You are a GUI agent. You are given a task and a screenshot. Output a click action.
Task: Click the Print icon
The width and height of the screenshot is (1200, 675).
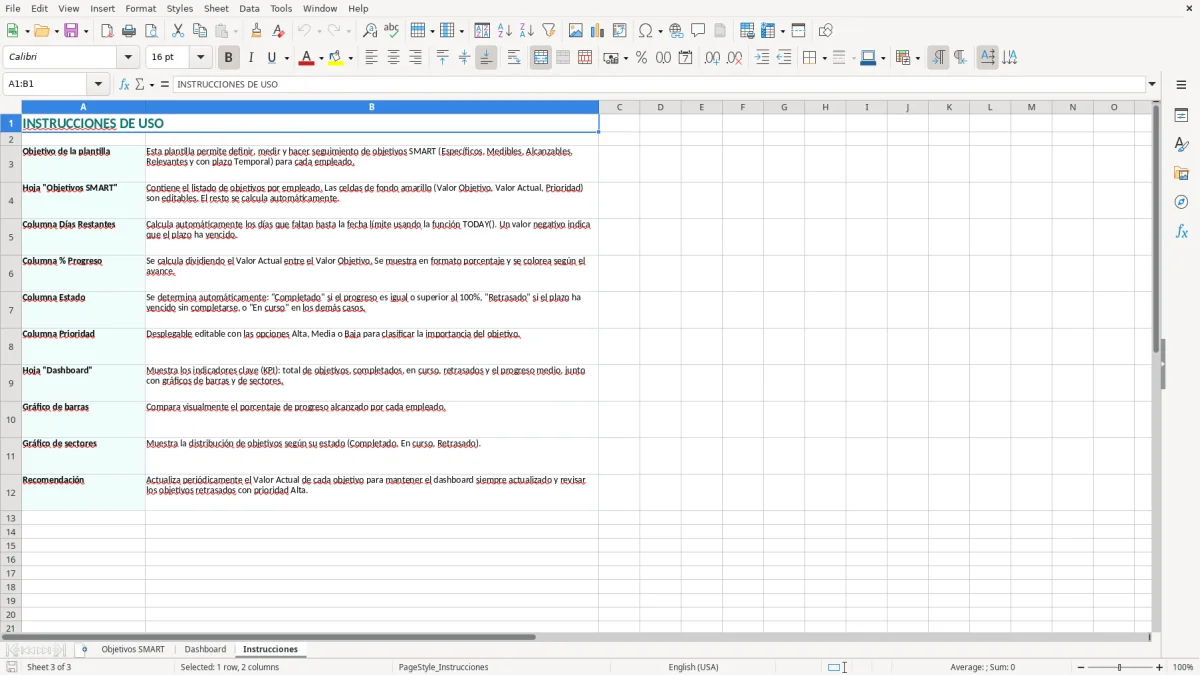[x=129, y=31]
